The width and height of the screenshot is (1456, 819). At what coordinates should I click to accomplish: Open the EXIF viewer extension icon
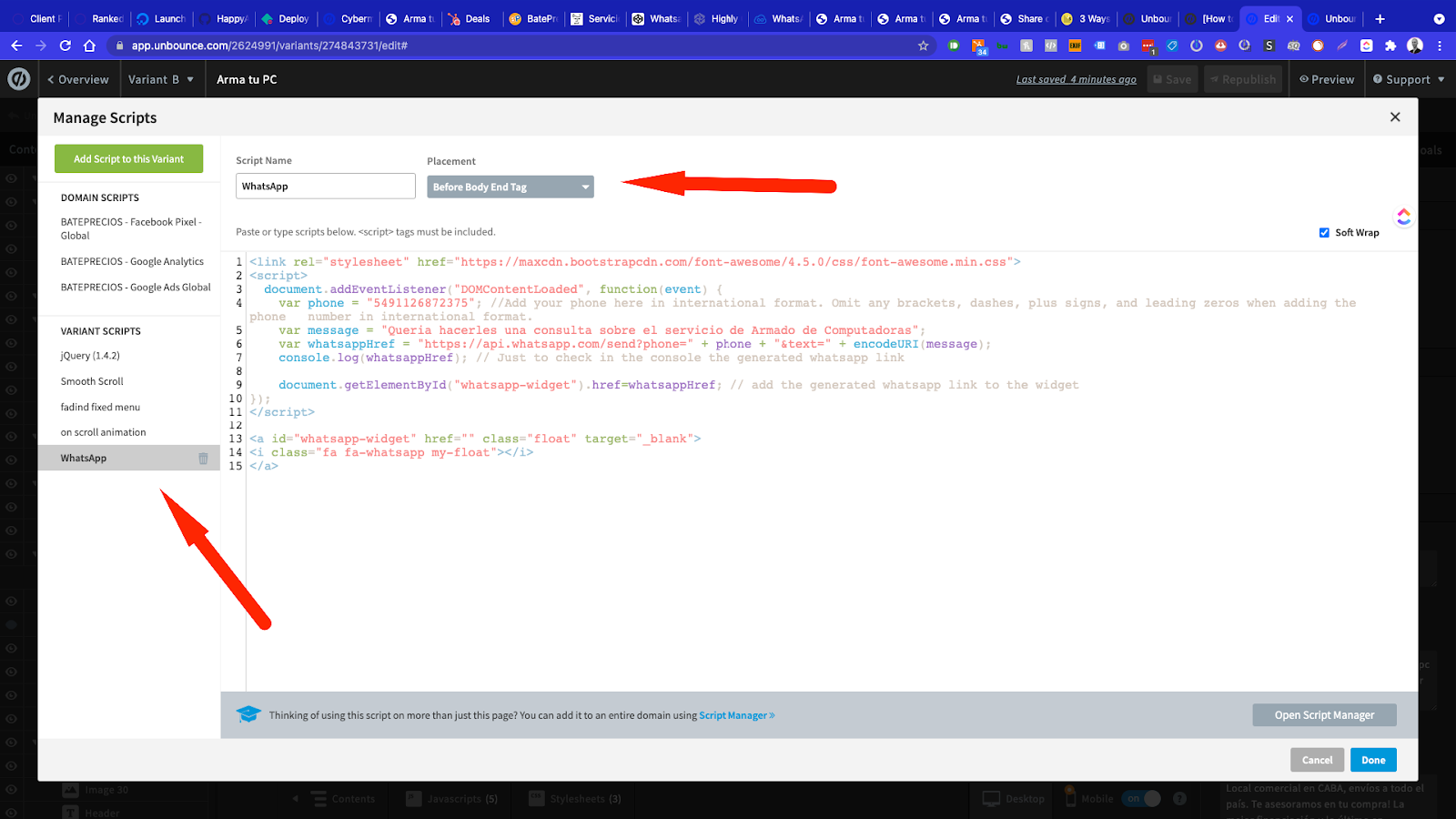[1075, 45]
